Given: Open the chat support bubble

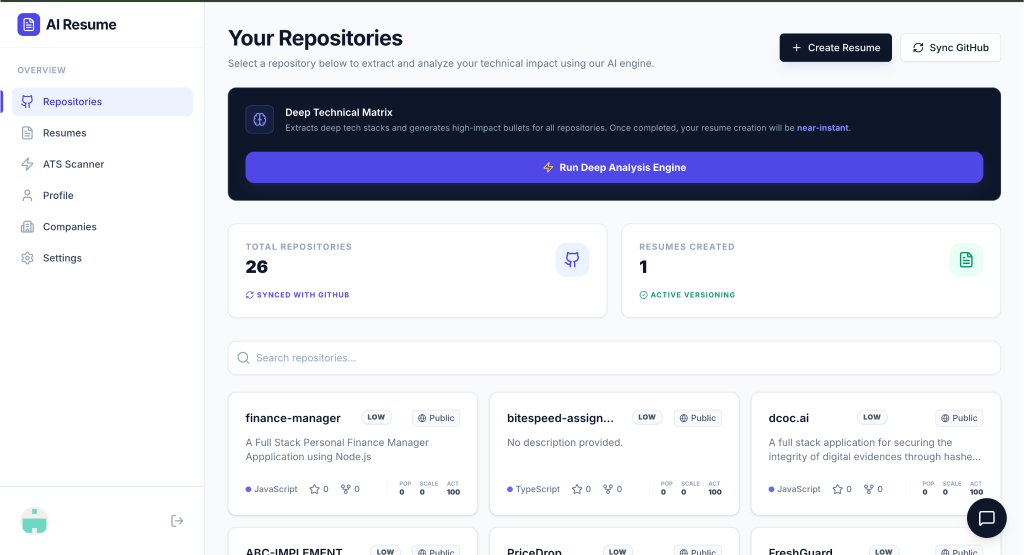Looking at the screenshot, I should (x=986, y=518).
